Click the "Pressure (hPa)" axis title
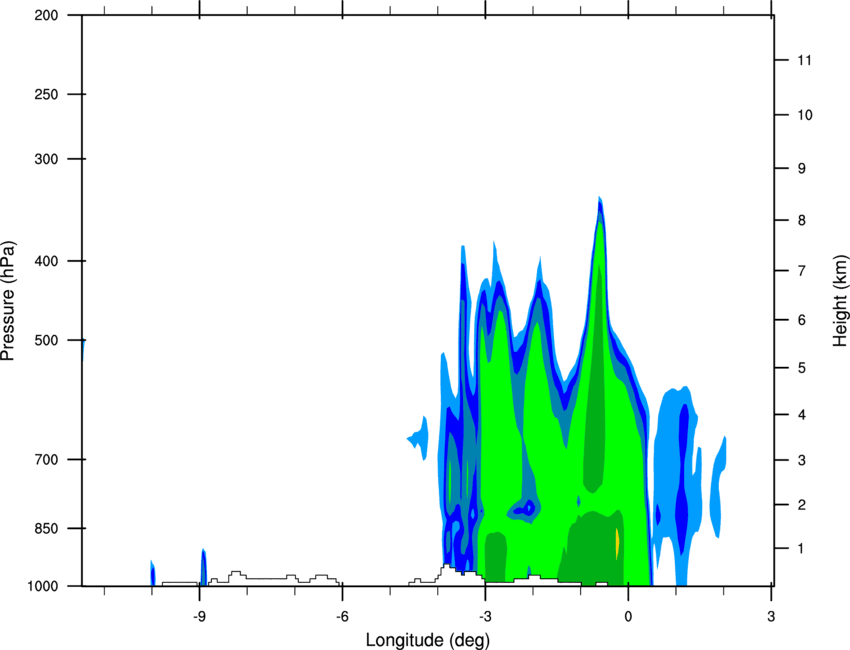The width and height of the screenshot is (850, 650). tap(8, 300)
